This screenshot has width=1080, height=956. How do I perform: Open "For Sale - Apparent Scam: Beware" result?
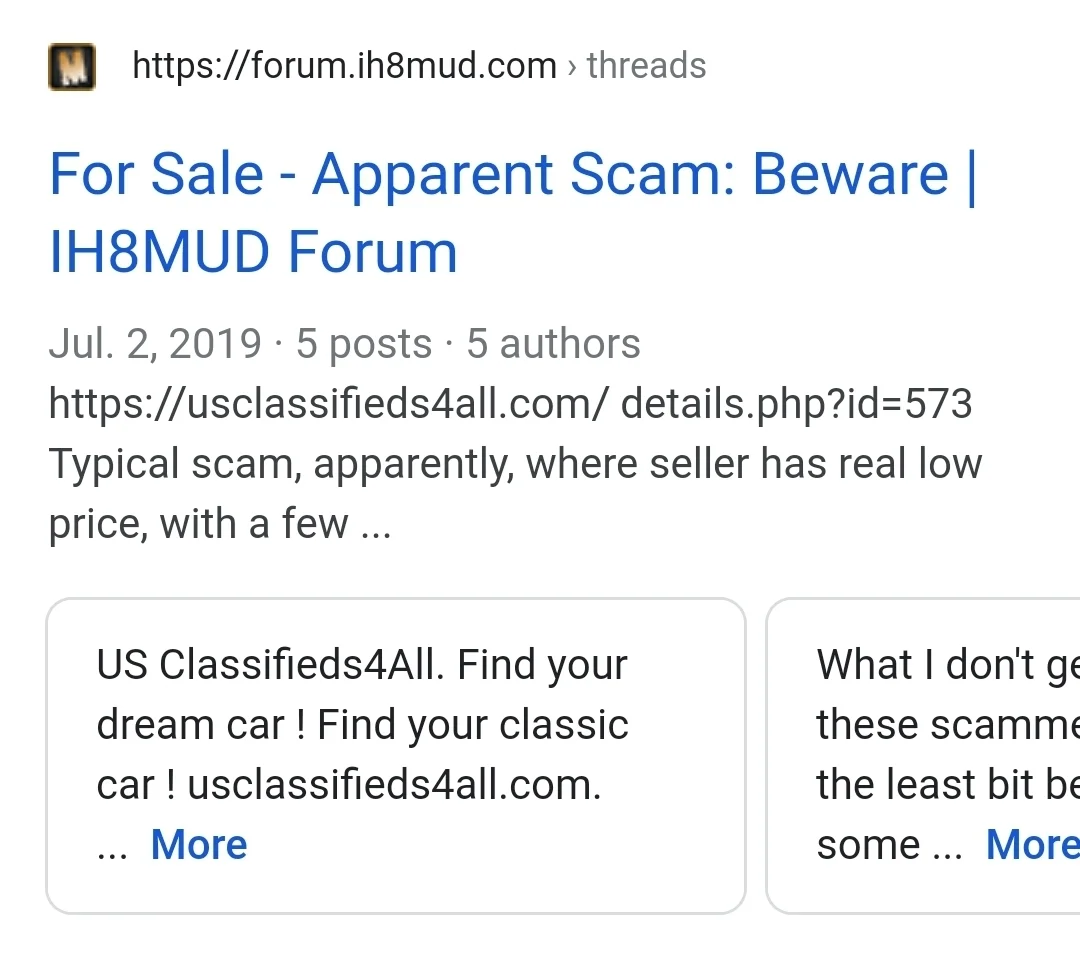(498, 175)
